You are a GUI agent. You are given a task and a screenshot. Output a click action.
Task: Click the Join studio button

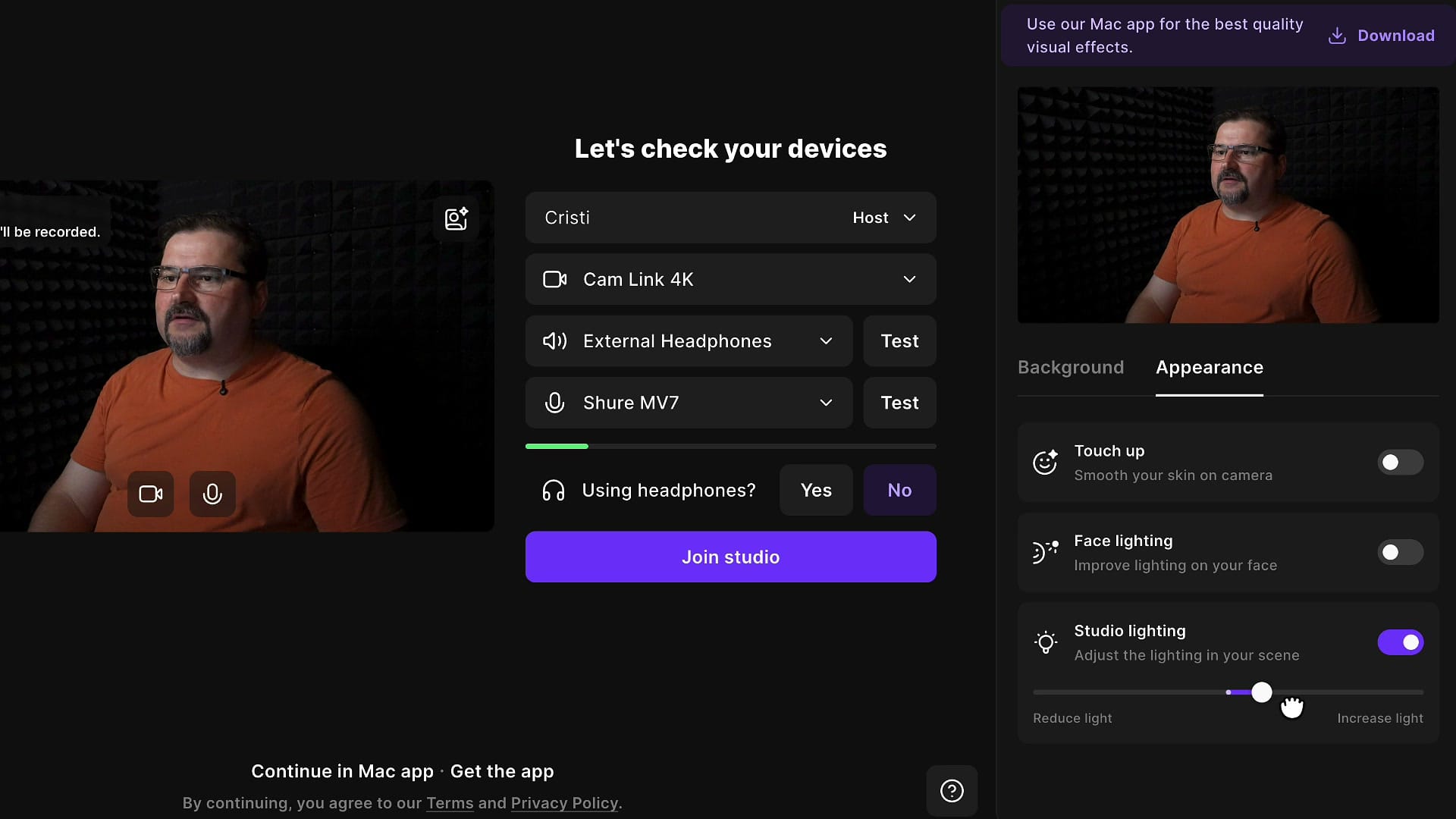point(730,557)
